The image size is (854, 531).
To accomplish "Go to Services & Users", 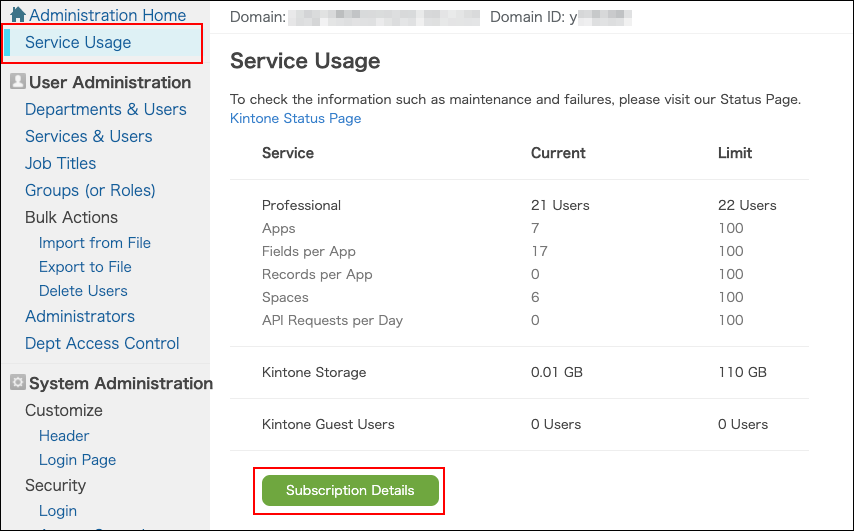I will [88, 136].
